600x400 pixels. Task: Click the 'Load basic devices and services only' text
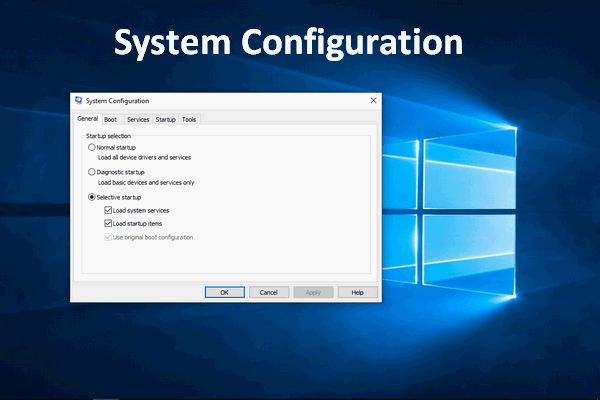pyautogui.click(x=146, y=183)
